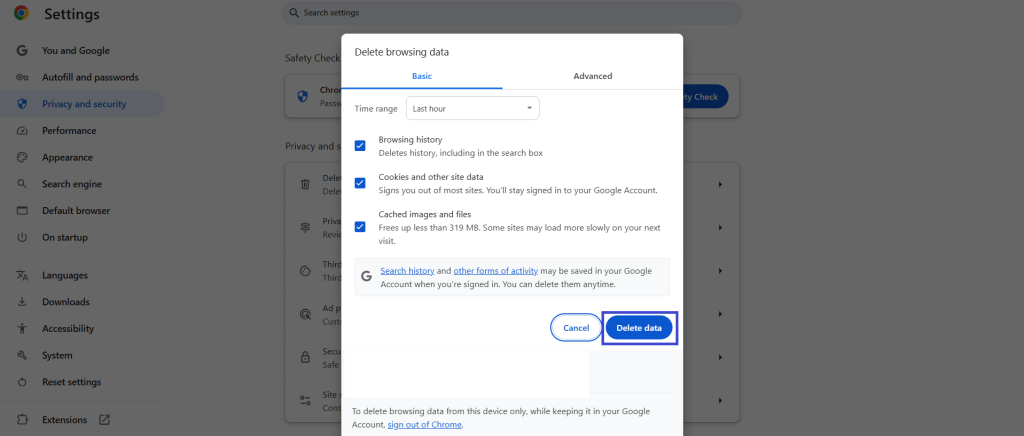Click the "Time range" label text
This screenshot has width=1024, height=436.
(x=376, y=109)
